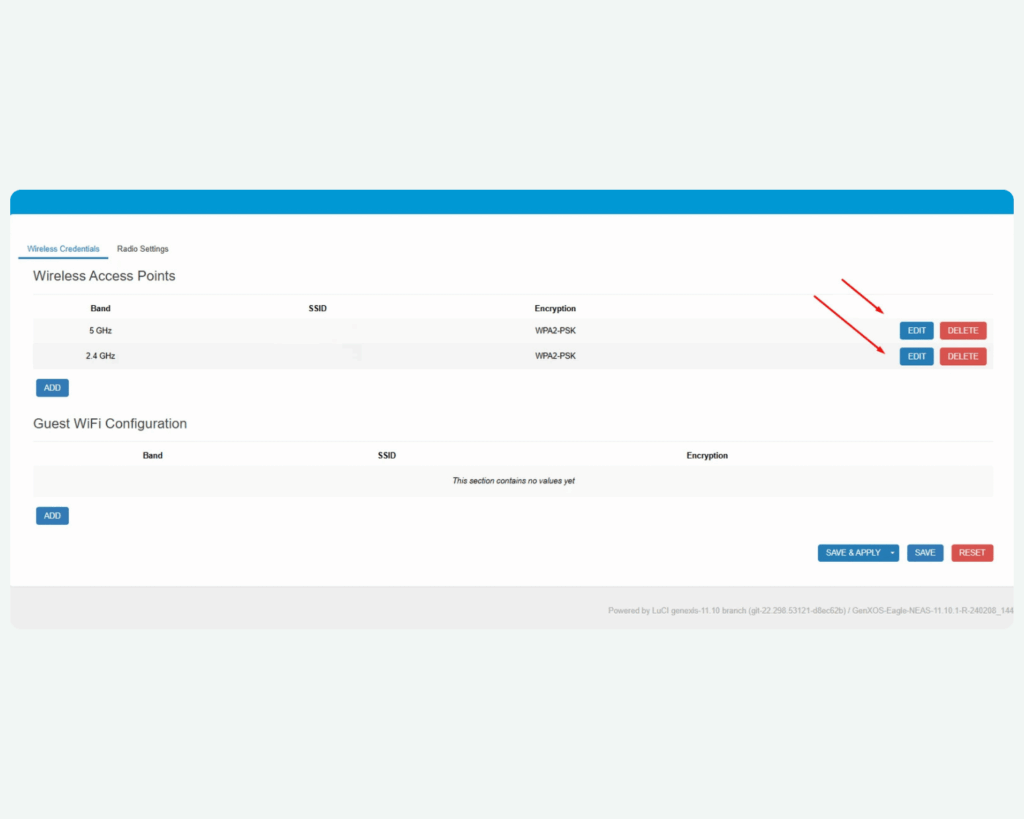
Task: Delete the 5 GHz access point
Action: 963,330
